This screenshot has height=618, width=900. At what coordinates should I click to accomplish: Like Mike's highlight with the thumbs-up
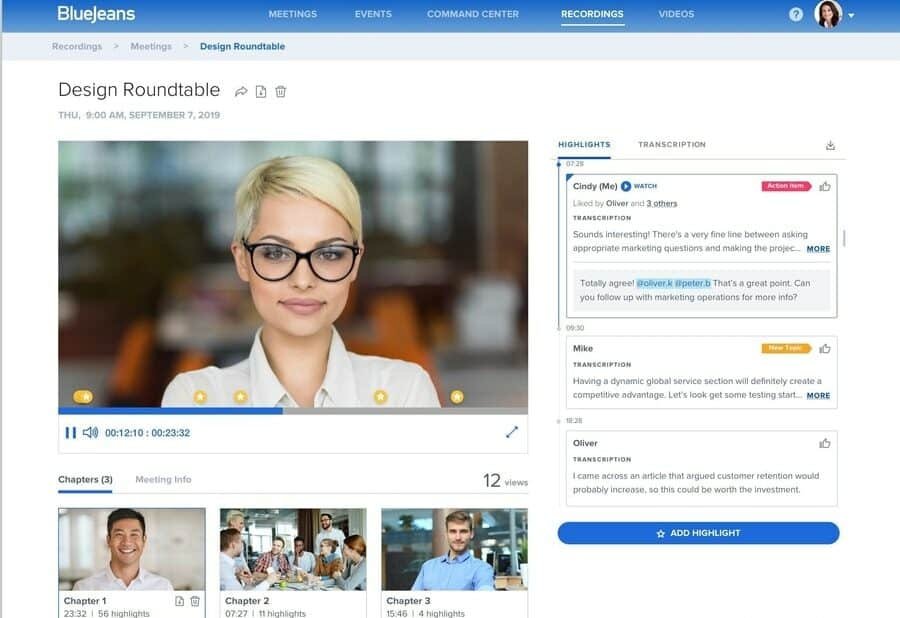[825, 349]
